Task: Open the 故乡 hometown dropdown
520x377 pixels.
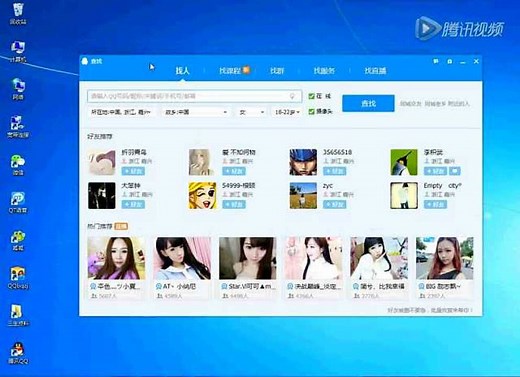Action: click(196, 112)
